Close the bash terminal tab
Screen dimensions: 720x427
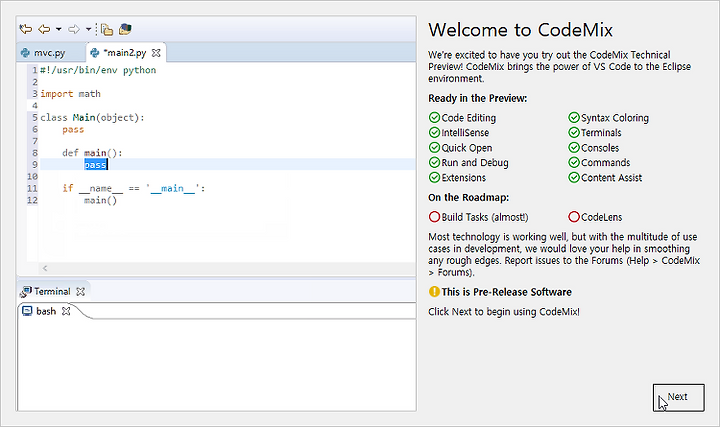[x=66, y=311]
